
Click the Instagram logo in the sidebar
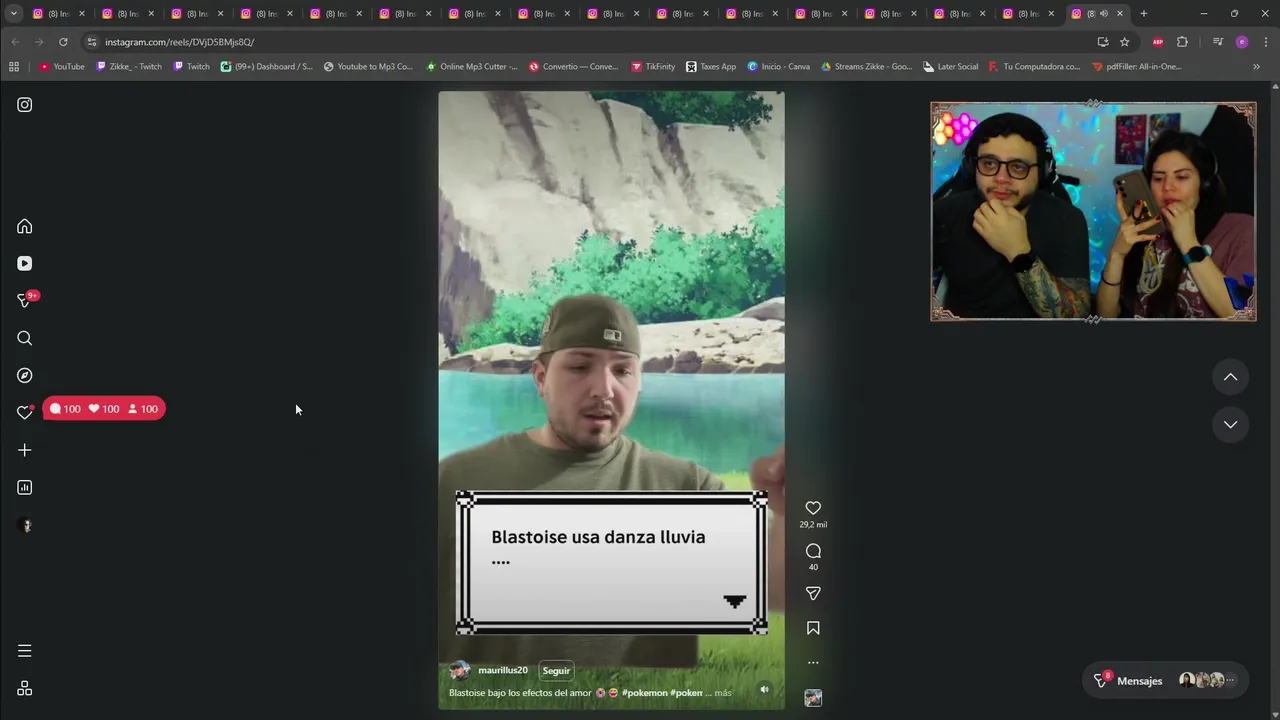(x=25, y=105)
